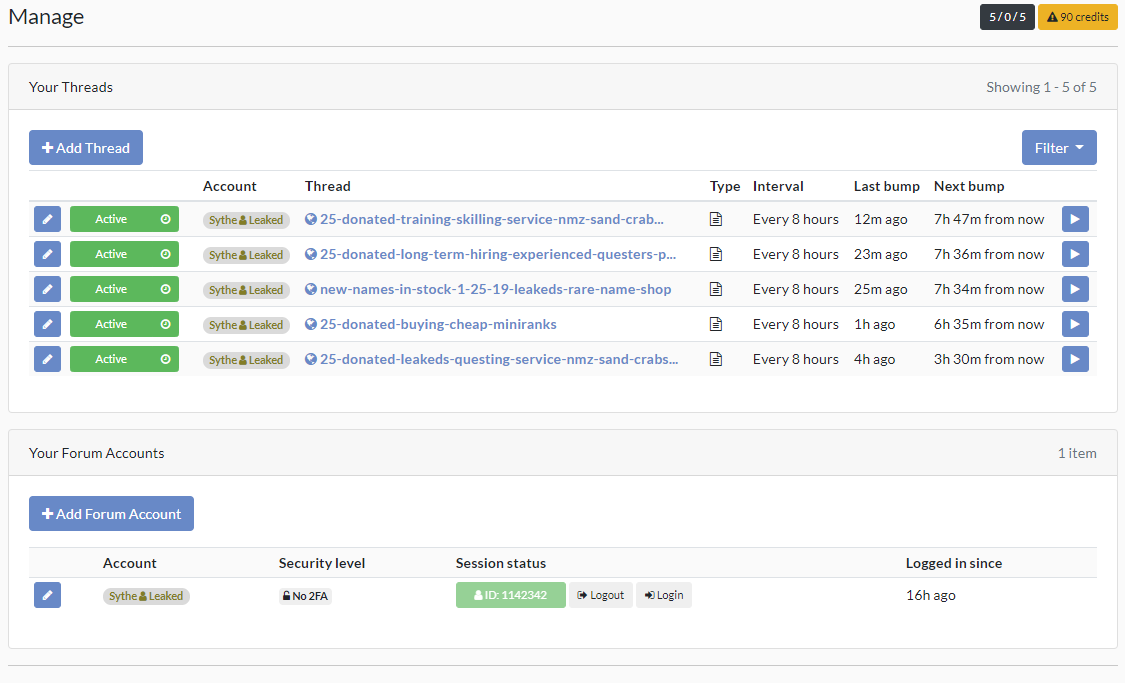Bump the training-skilling-service thread now with play button
The width and height of the screenshot is (1125, 683).
point(1075,219)
